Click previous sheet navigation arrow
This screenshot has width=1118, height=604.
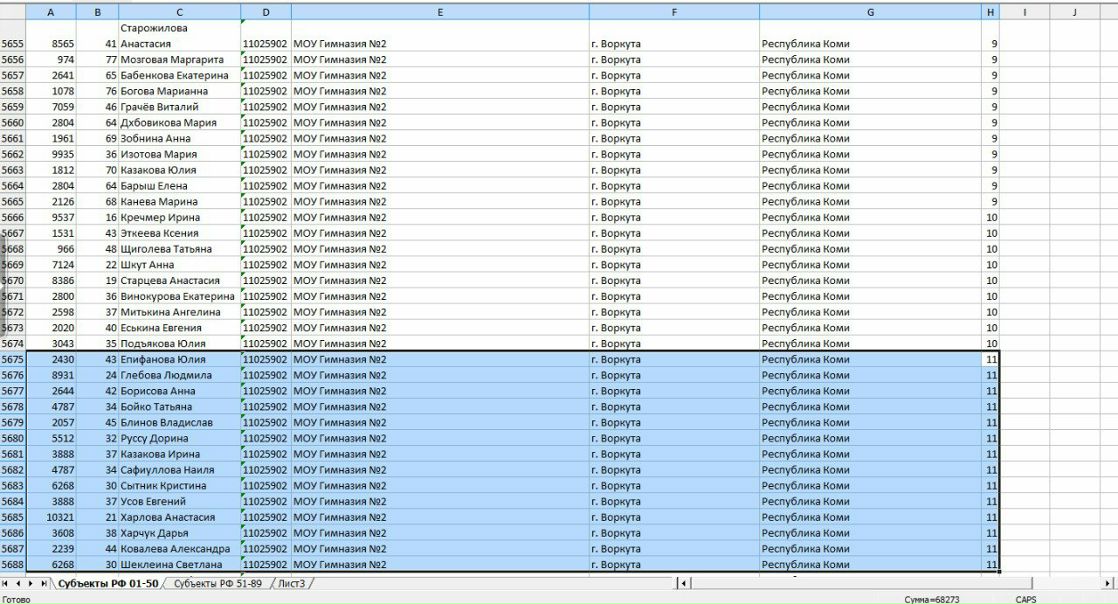click(18, 582)
